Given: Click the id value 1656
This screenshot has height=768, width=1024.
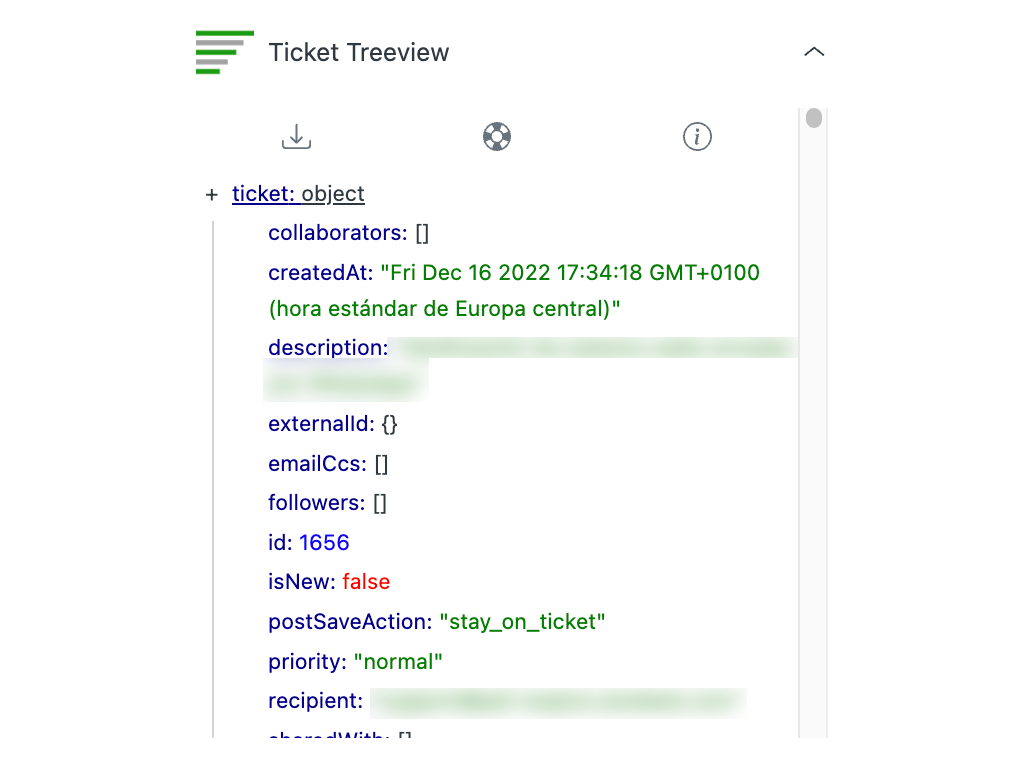Looking at the screenshot, I should [324, 543].
